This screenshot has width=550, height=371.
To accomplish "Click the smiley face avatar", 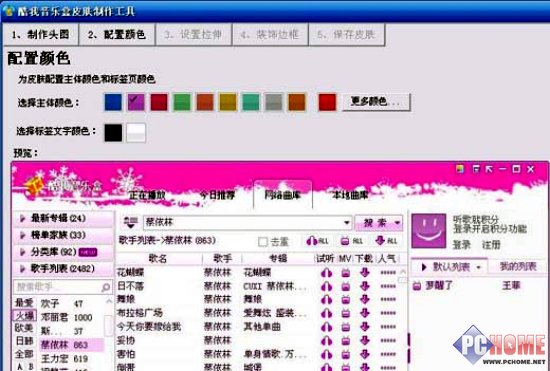I will 429,231.
